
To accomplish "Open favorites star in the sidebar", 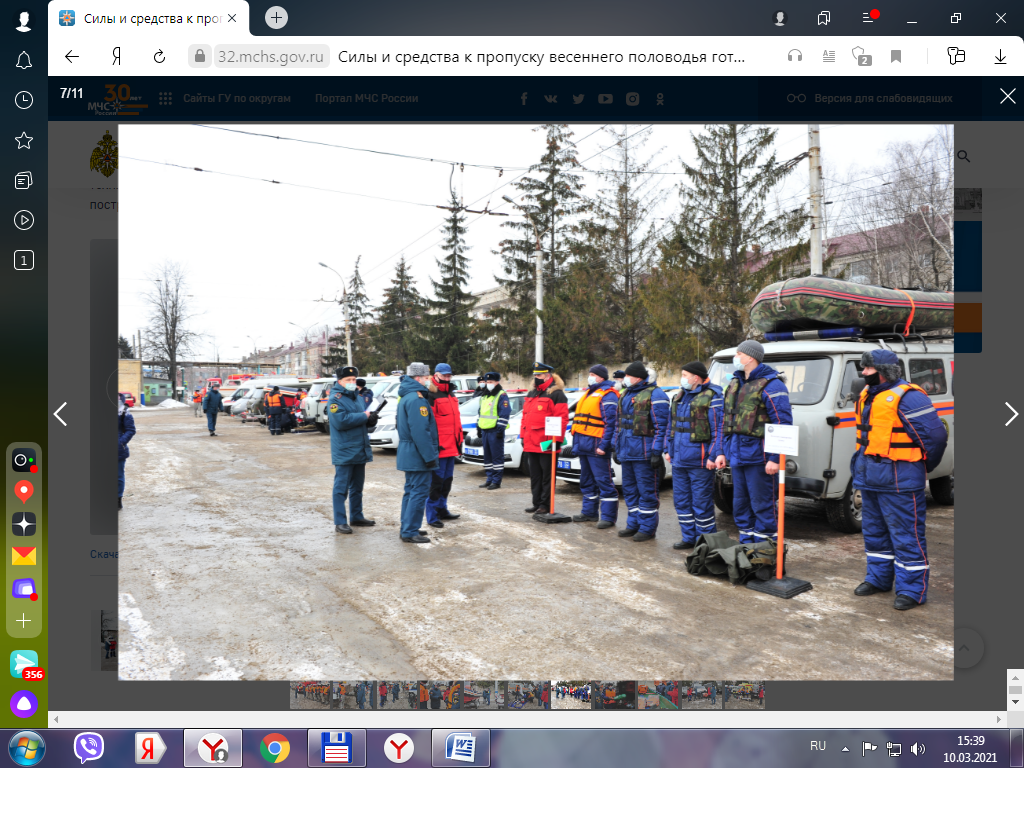I will (24, 140).
